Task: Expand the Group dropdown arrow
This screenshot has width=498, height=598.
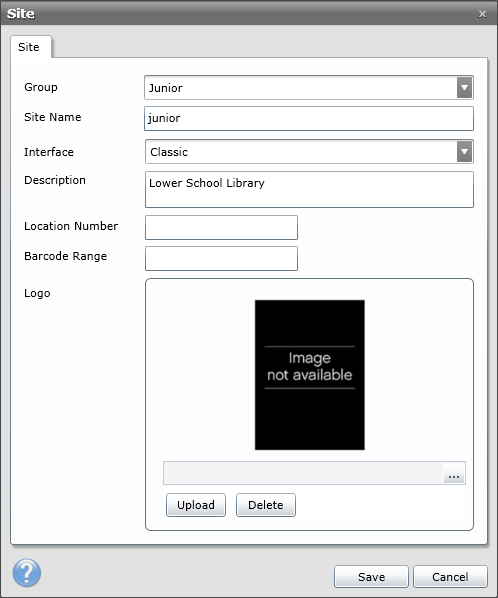Action: pos(464,87)
